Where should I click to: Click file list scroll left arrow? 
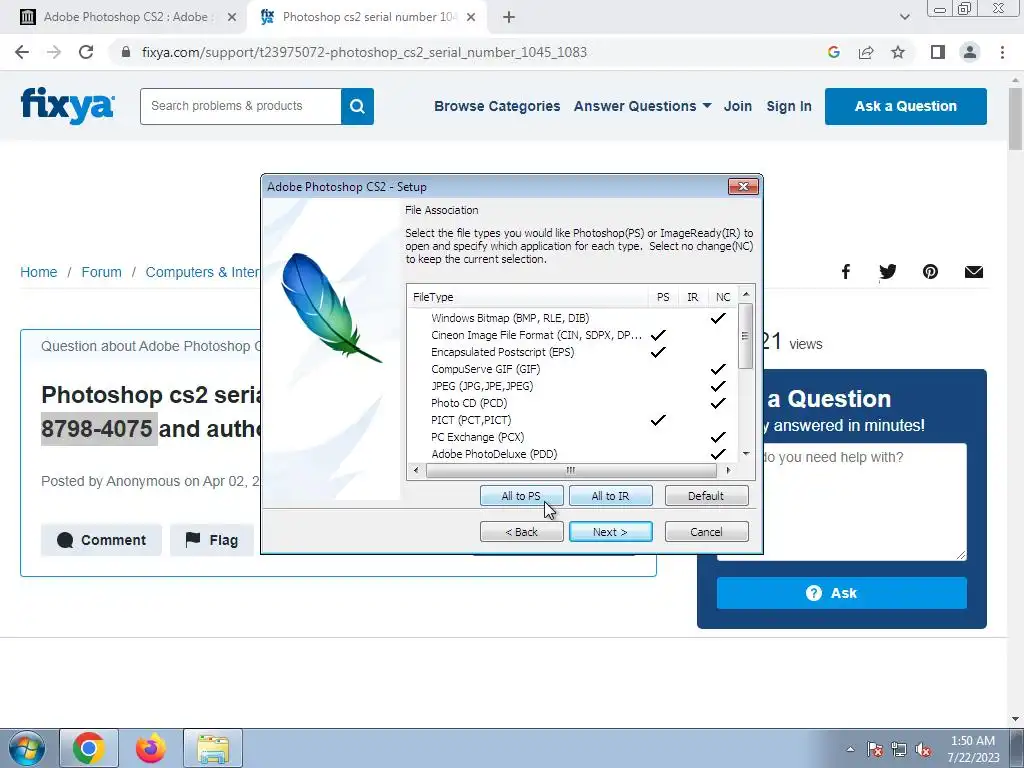[417, 470]
